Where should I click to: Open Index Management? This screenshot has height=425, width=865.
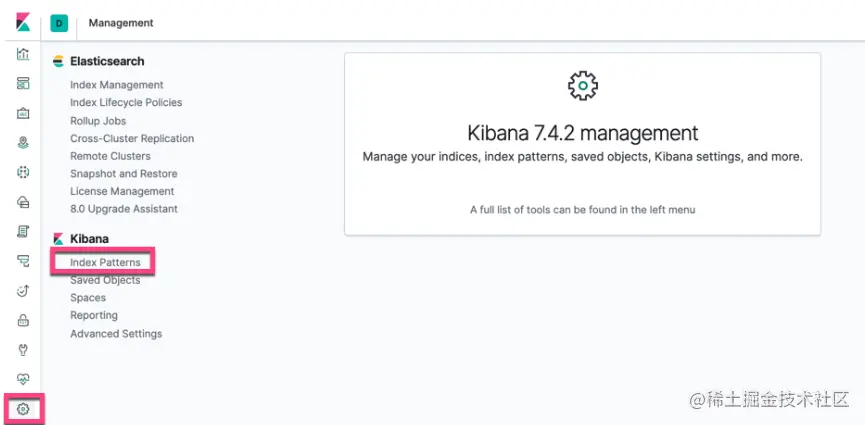point(116,85)
